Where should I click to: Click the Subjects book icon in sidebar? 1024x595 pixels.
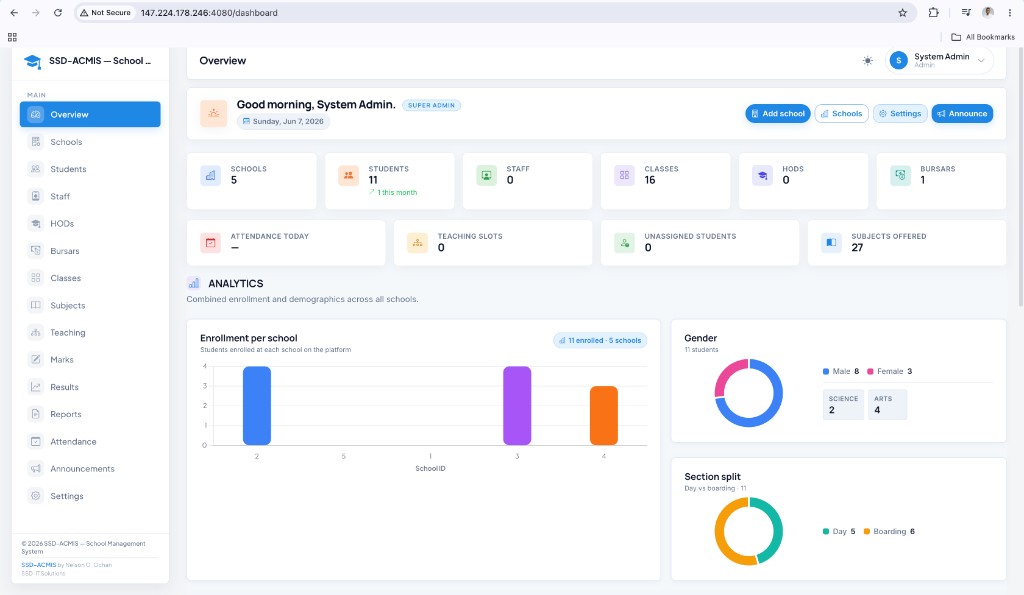click(x=36, y=305)
